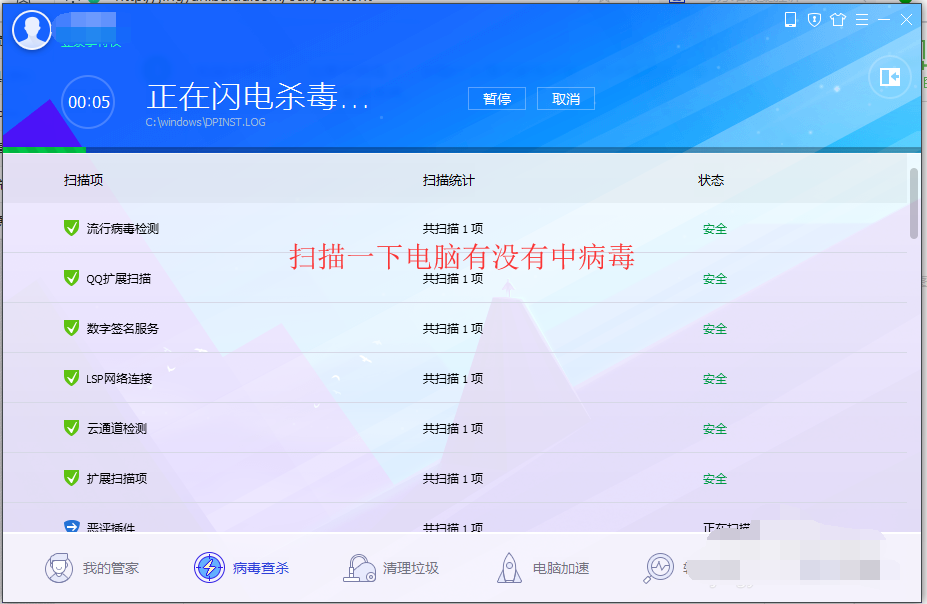The height and width of the screenshot is (604, 927).
Task: Click the user avatar profile icon
Action: [32, 30]
